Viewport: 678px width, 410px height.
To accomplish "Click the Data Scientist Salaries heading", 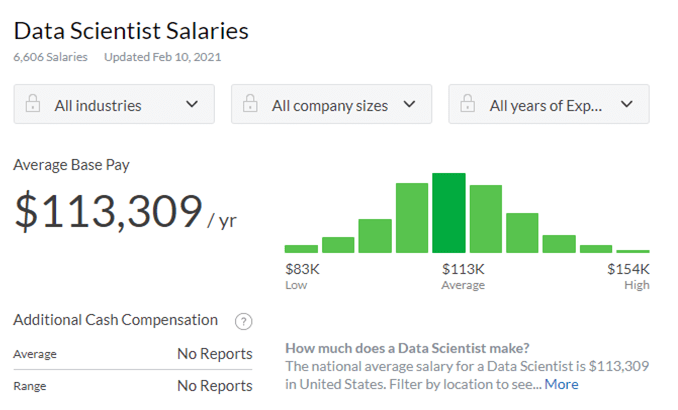I will click(131, 30).
